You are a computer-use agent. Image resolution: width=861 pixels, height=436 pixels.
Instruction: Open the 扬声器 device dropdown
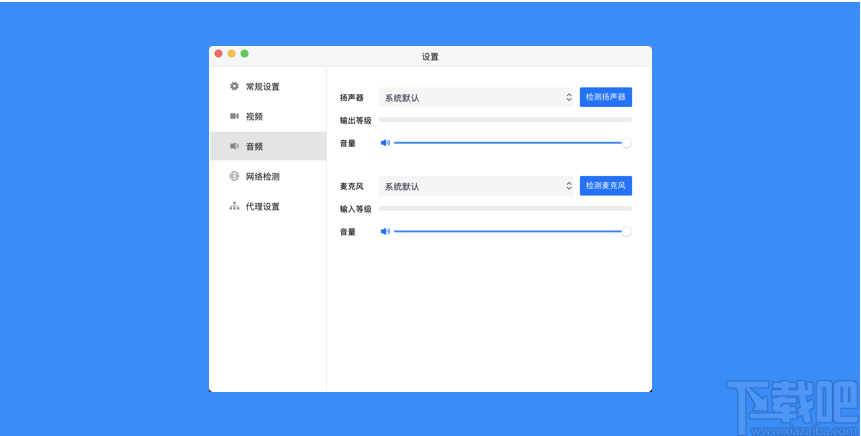click(476, 97)
